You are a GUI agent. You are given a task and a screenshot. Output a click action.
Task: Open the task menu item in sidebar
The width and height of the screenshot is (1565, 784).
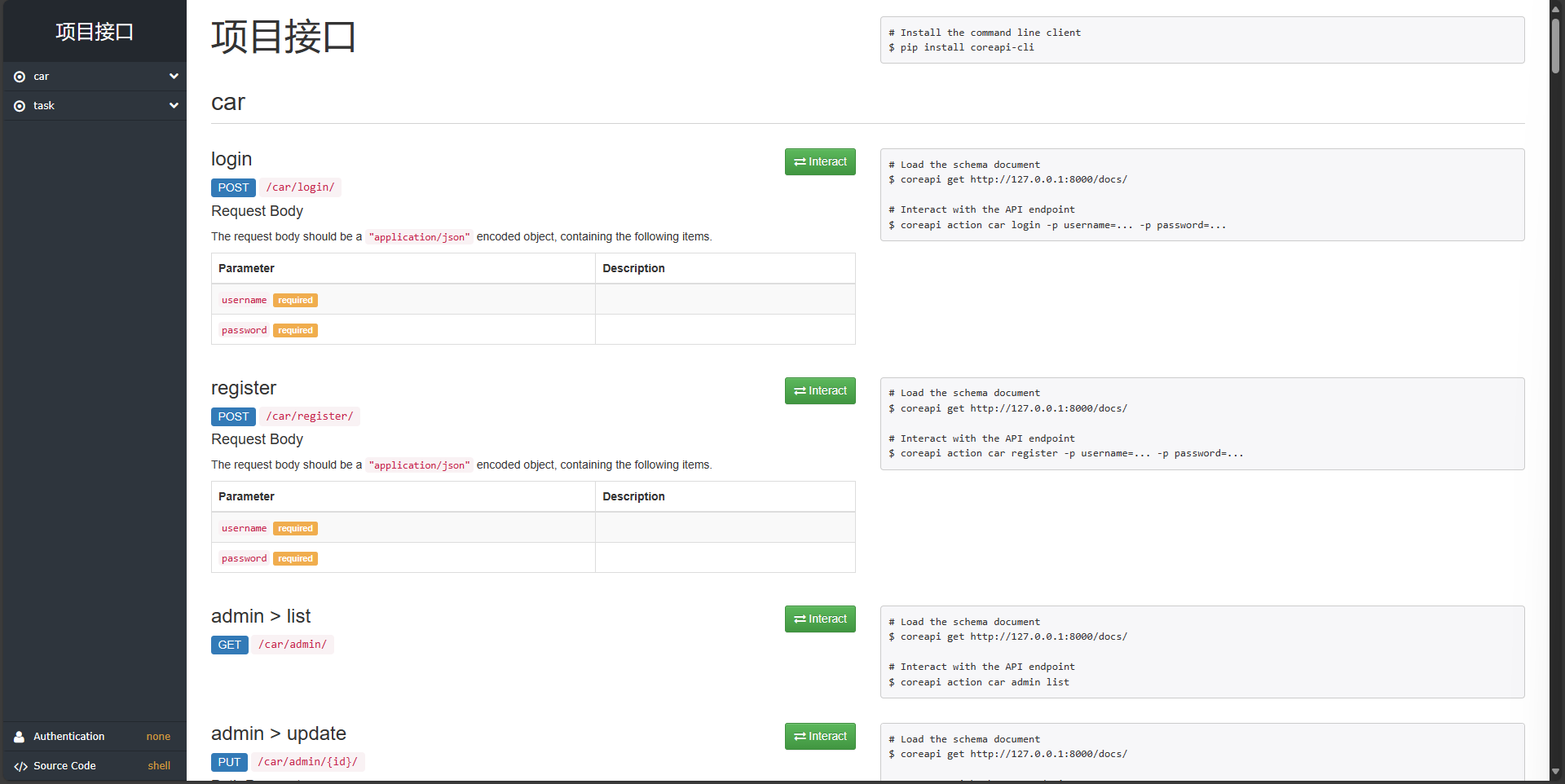(95, 106)
